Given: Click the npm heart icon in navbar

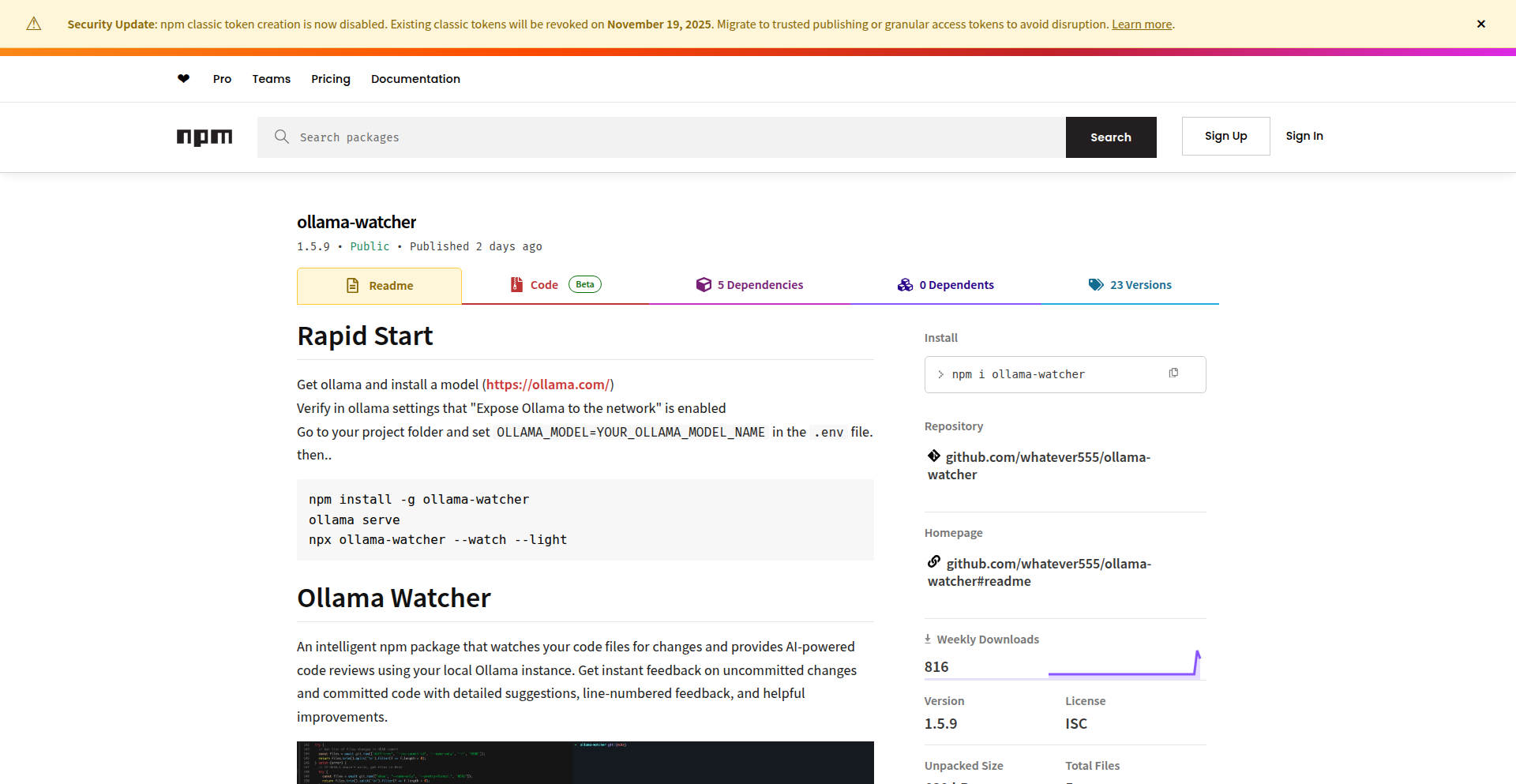Looking at the screenshot, I should point(183,79).
